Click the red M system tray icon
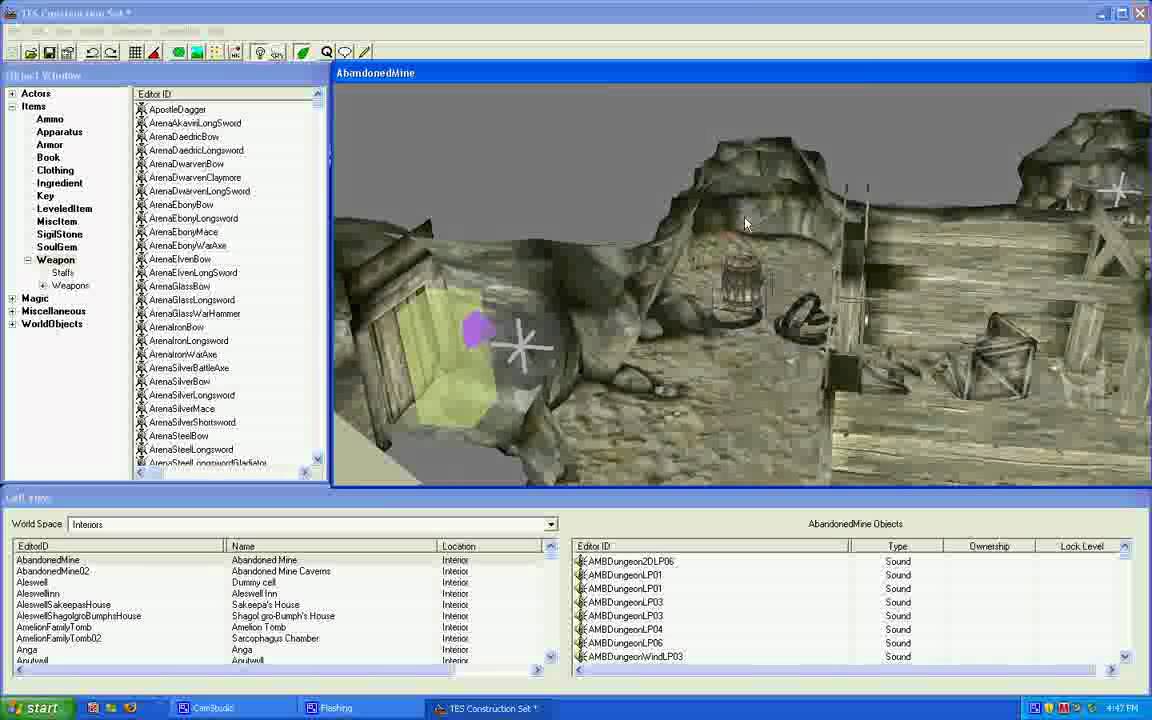 point(1063,708)
